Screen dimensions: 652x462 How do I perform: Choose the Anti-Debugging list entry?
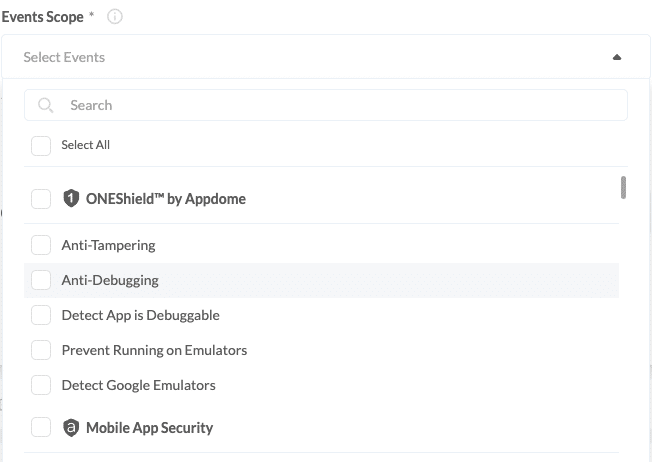point(110,280)
